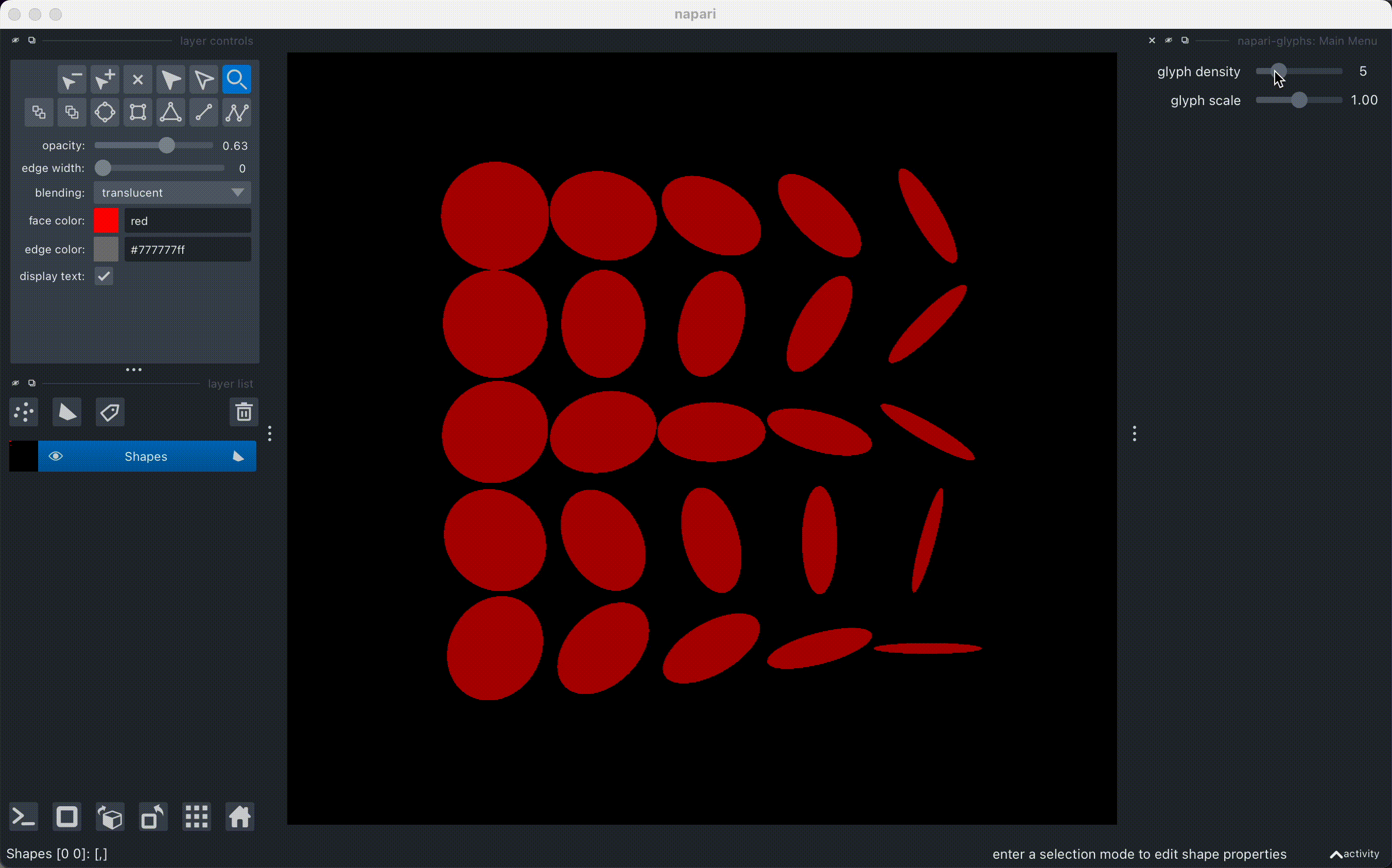Delete selected layer with trash button
Image resolution: width=1392 pixels, height=868 pixels.
(243, 412)
